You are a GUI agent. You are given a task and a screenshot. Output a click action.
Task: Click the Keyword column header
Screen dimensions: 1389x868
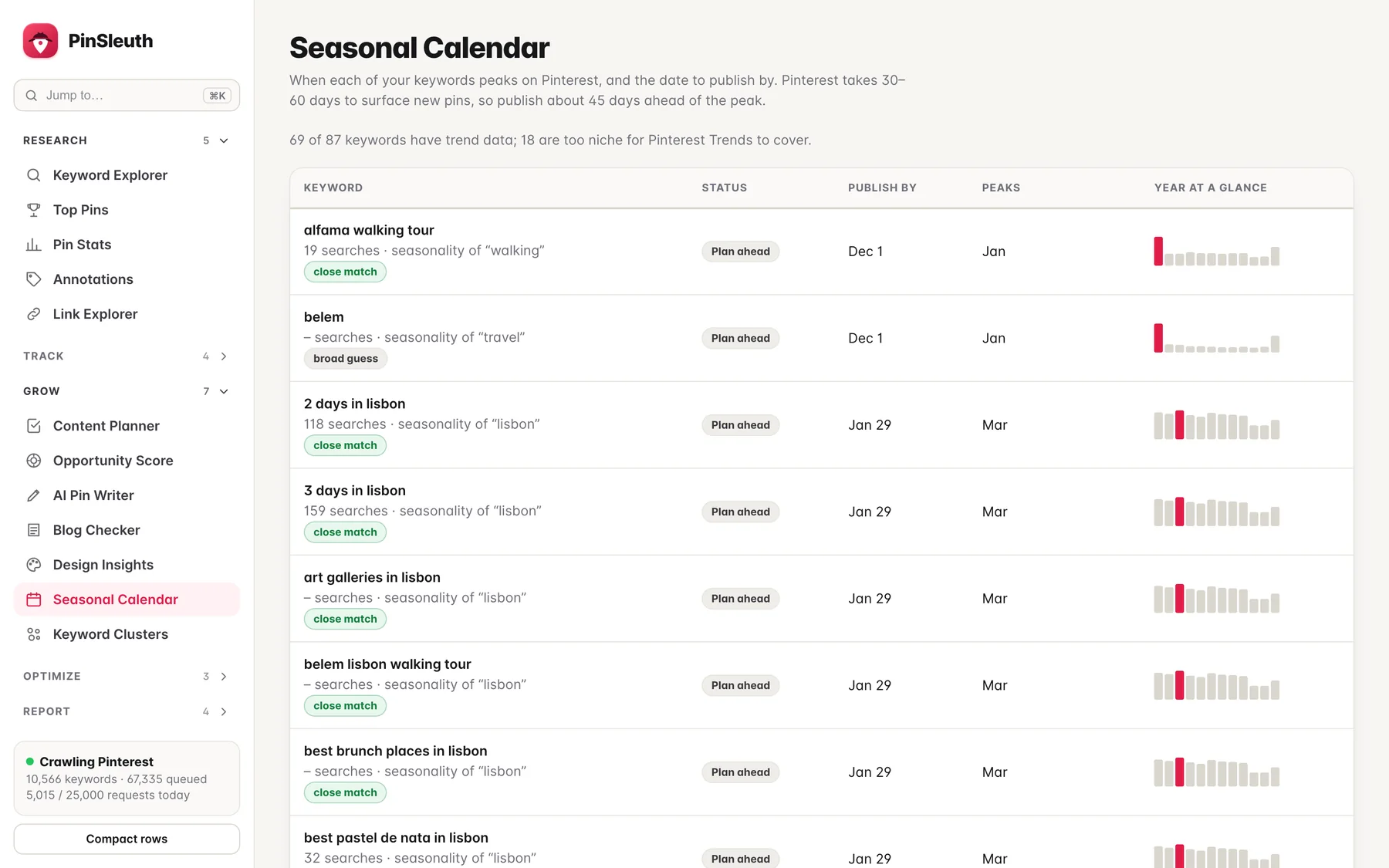[x=333, y=187]
